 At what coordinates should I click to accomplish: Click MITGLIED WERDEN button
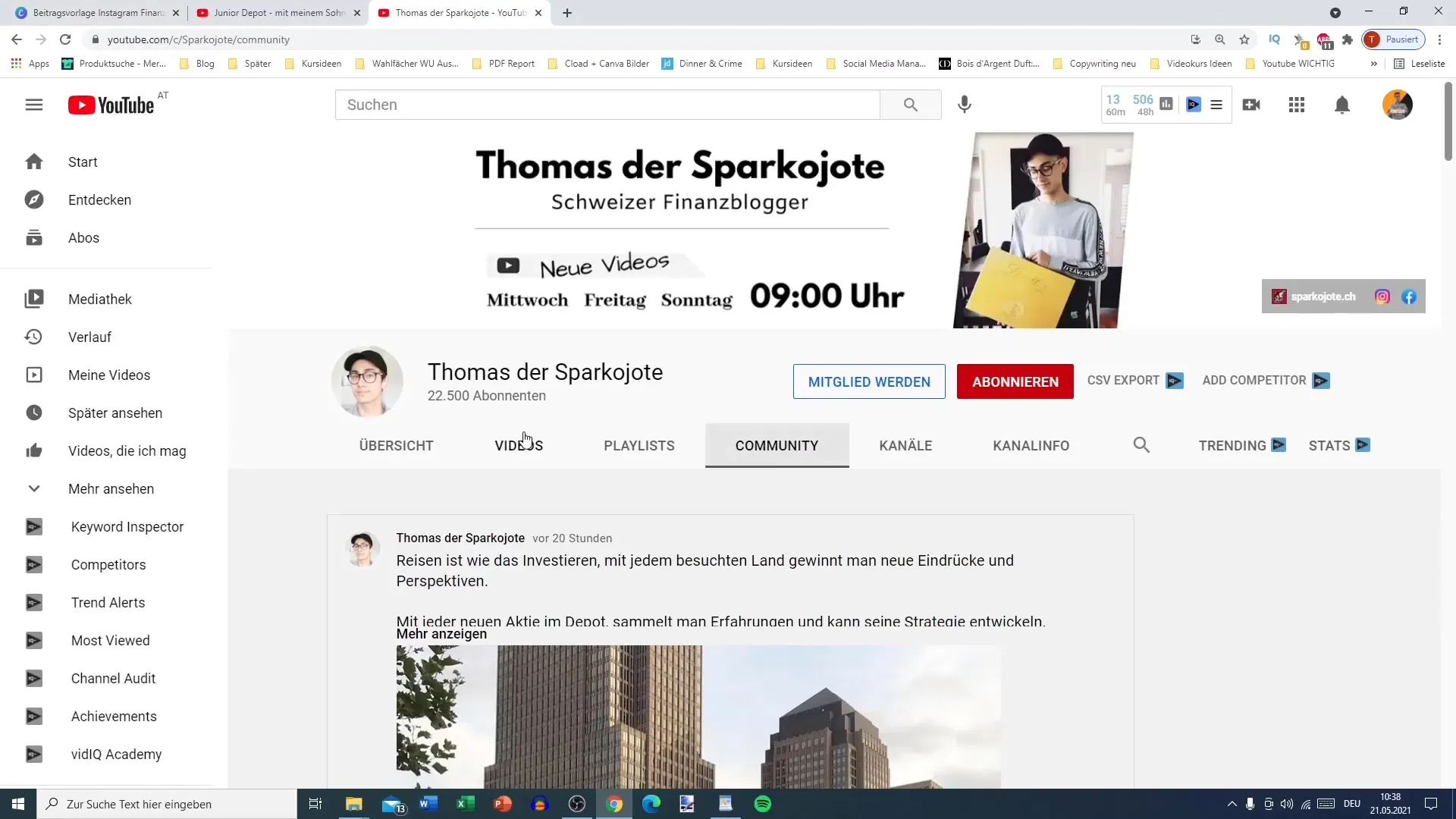[x=869, y=381]
